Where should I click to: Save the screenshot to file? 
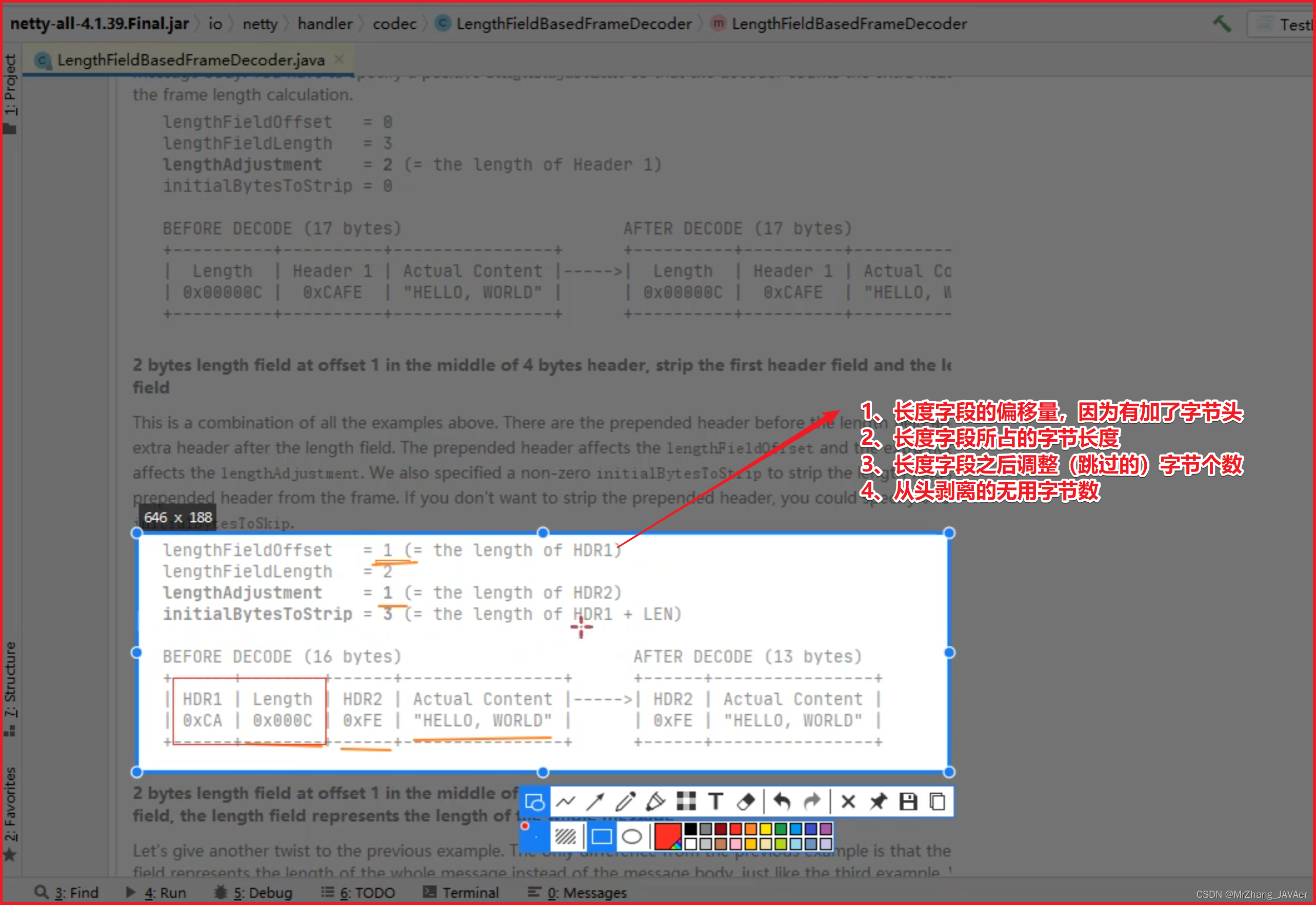908,802
